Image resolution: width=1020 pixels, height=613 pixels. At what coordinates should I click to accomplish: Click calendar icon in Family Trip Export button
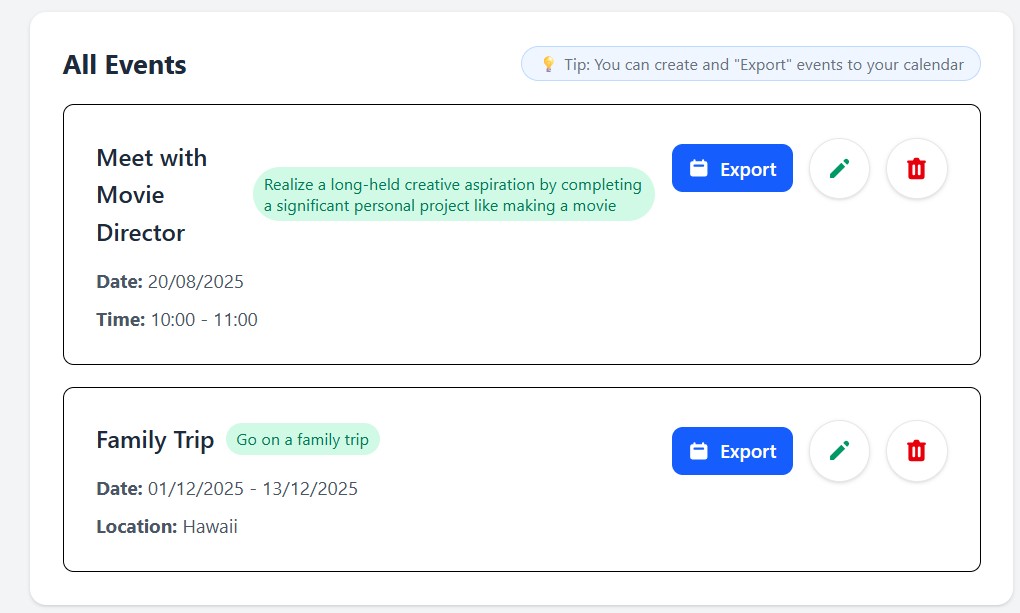[x=699, y=451]
